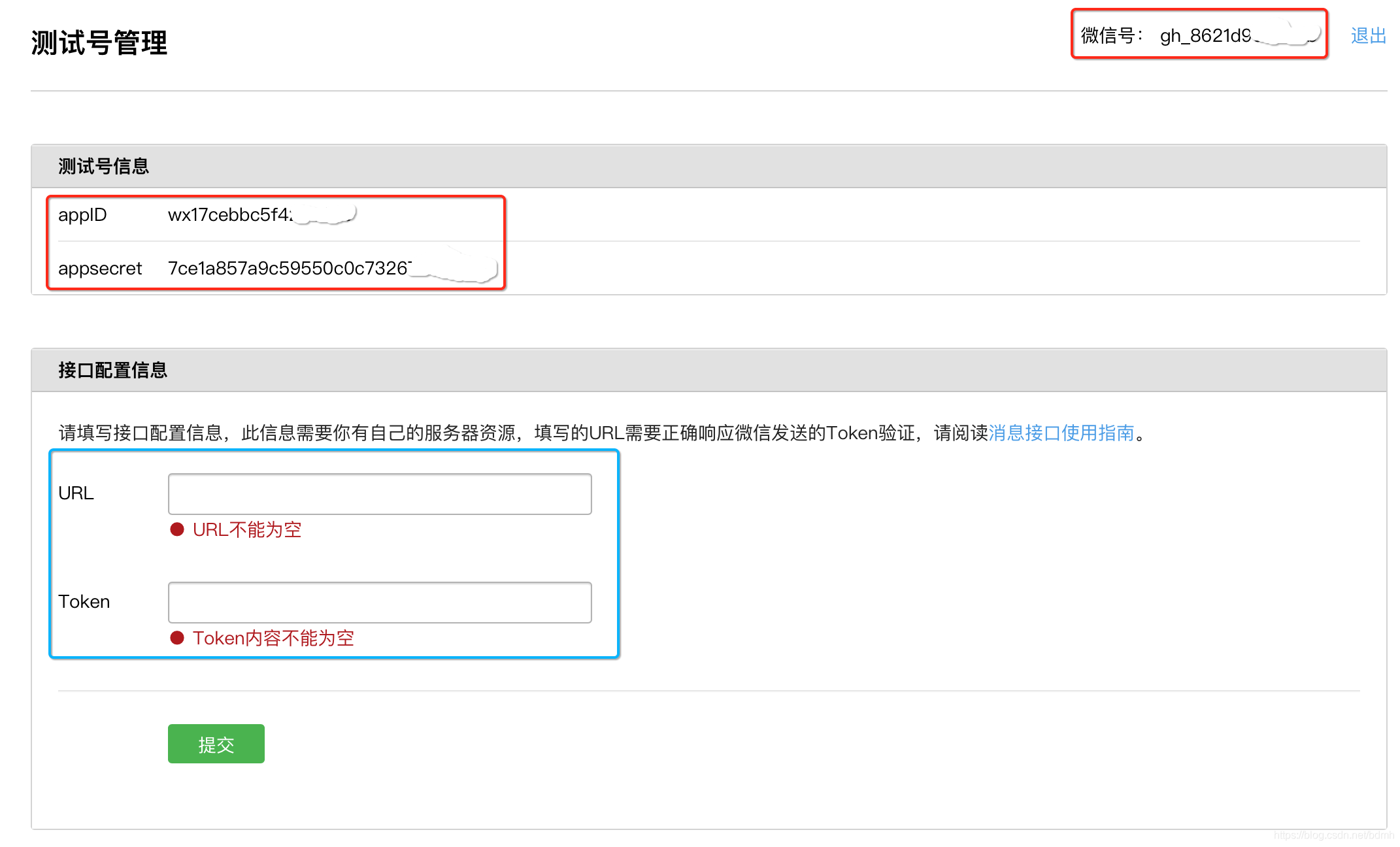Screen dimensions: 1400x847
Task: Click the Token内容不能为空 error message
Action: tap(273, 638)
